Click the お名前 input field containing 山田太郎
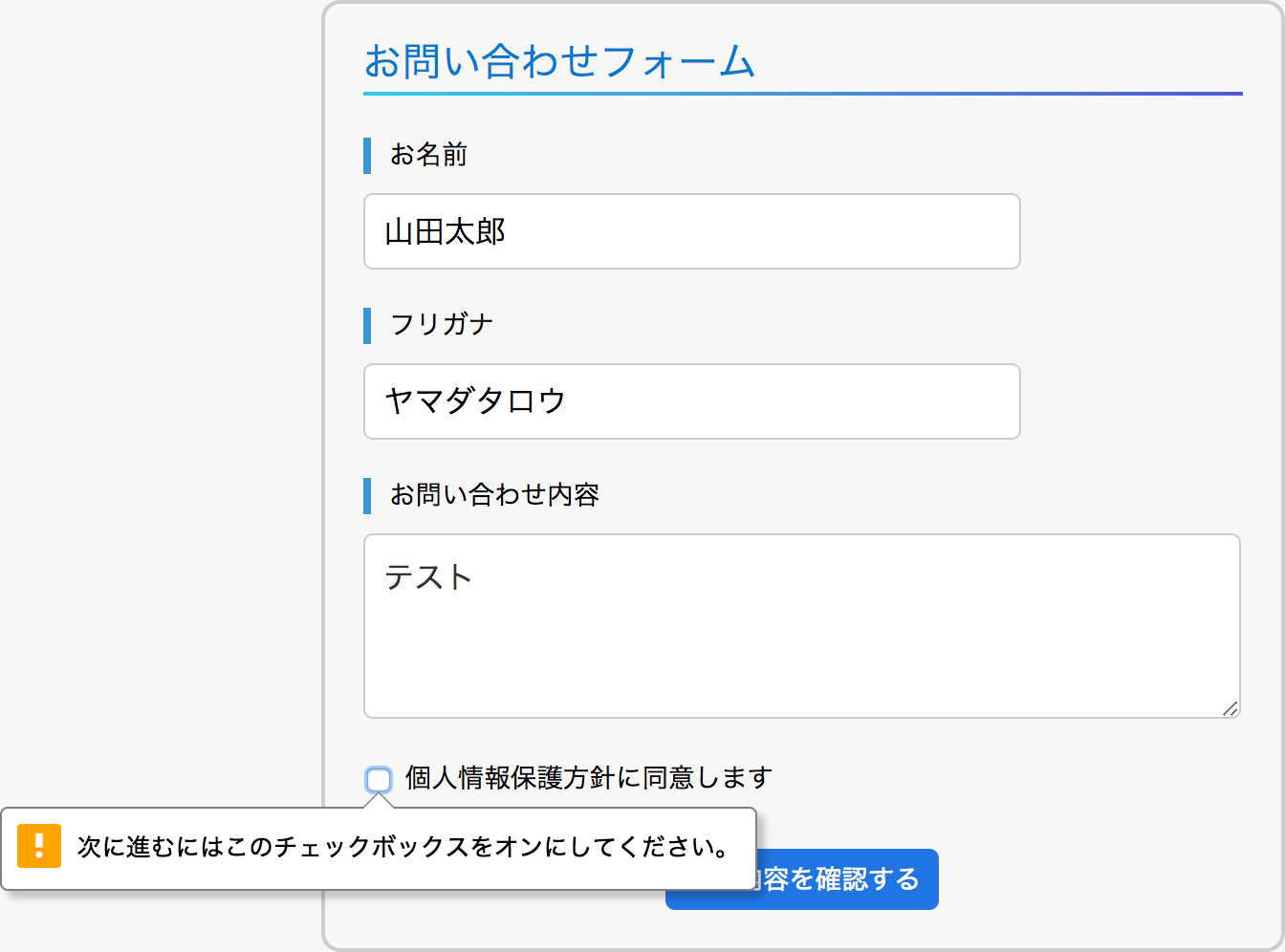 click(692, 231)
